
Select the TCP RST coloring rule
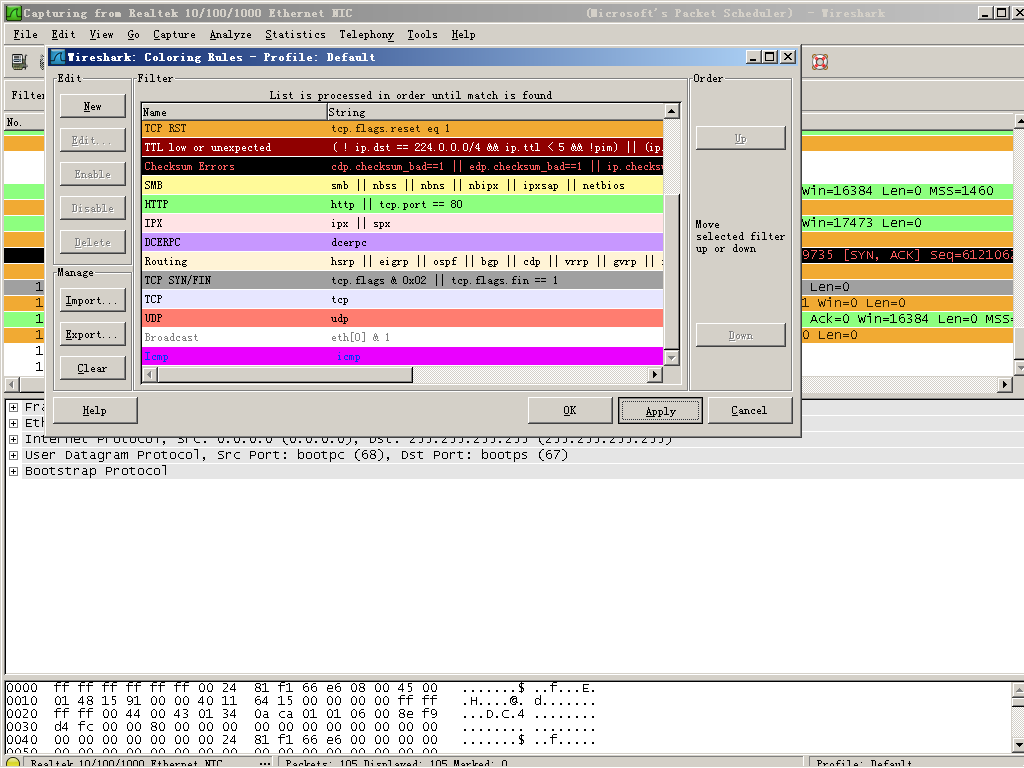(402, 129)
